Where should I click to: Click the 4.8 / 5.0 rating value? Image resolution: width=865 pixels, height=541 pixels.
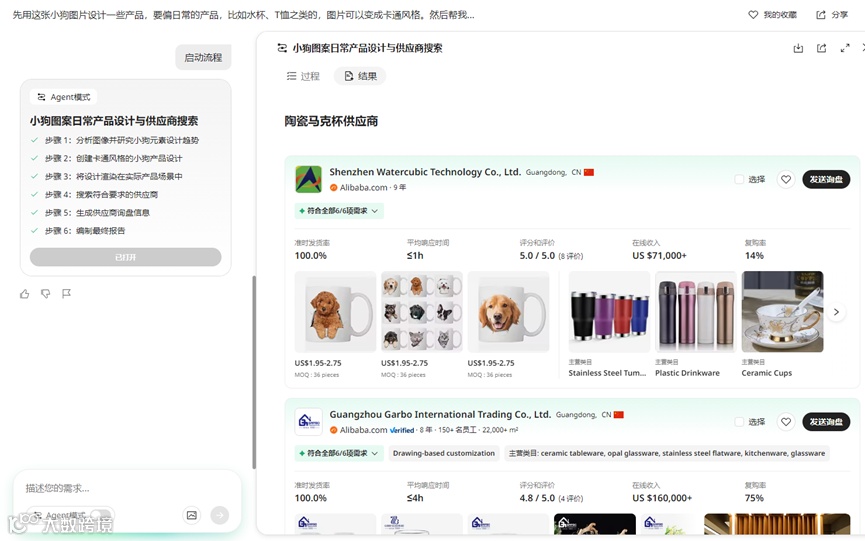tap(537, 499)
